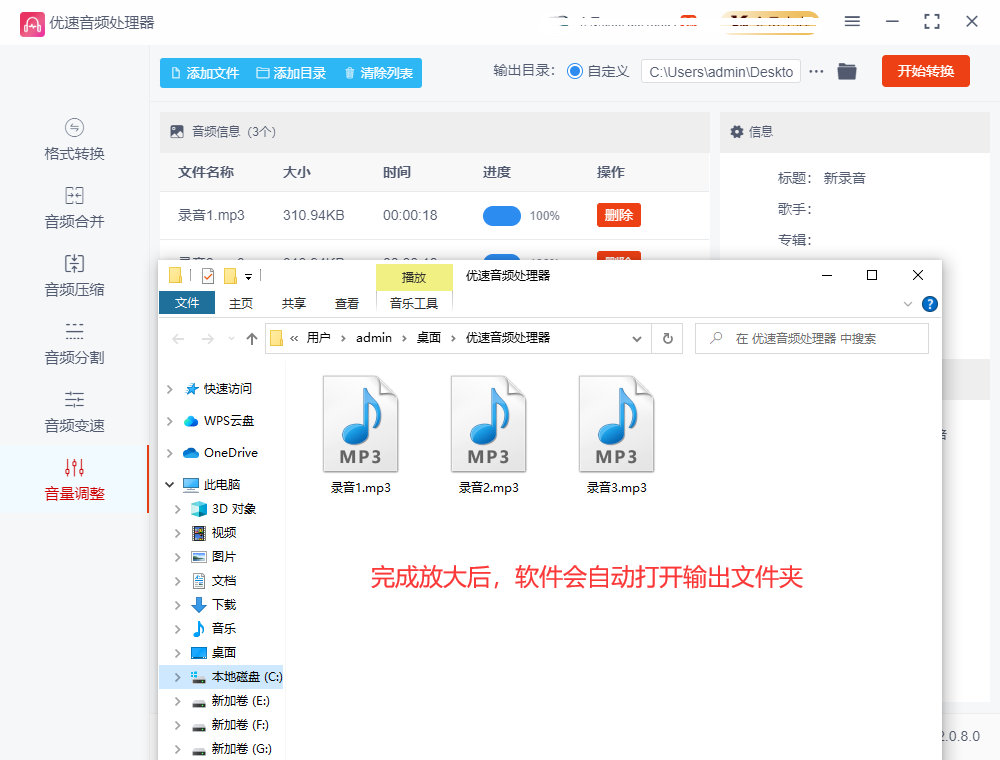Click 310.94KB size cell
Screen dimensions: 1000x760
(314, 216)
